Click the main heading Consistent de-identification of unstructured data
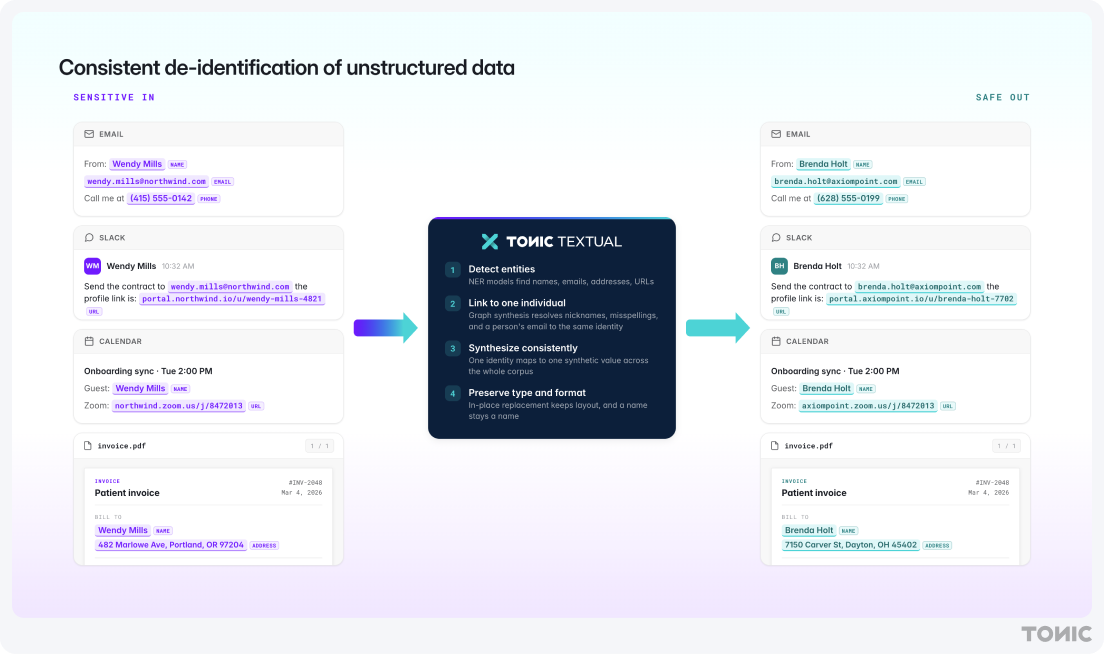 287,68
